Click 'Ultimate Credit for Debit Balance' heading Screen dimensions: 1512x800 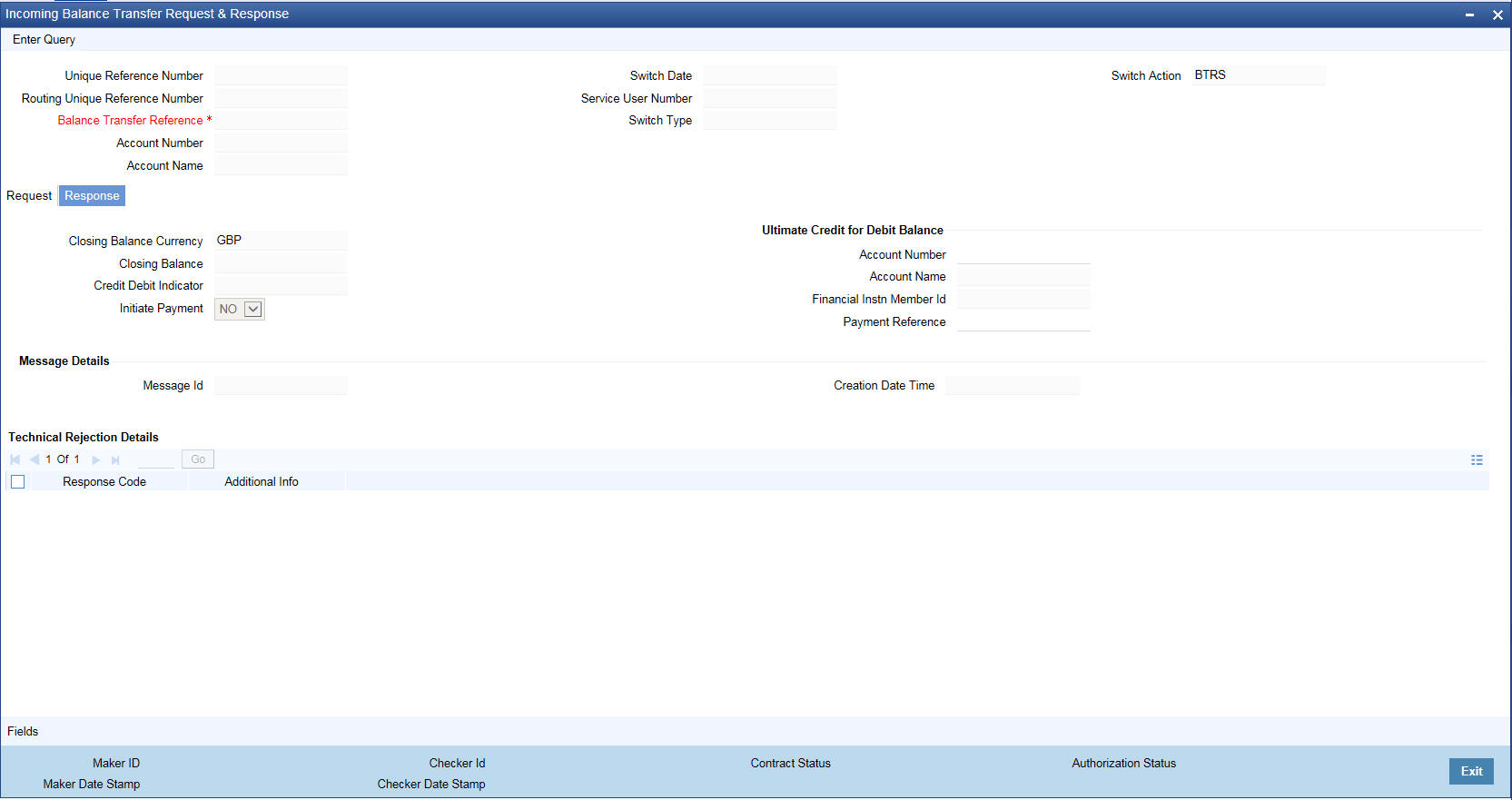click(853, 230)
